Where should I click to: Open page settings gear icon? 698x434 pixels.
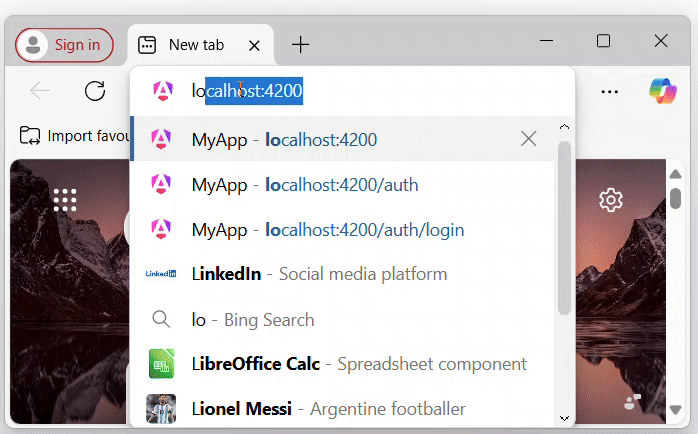tap(610, 200)
